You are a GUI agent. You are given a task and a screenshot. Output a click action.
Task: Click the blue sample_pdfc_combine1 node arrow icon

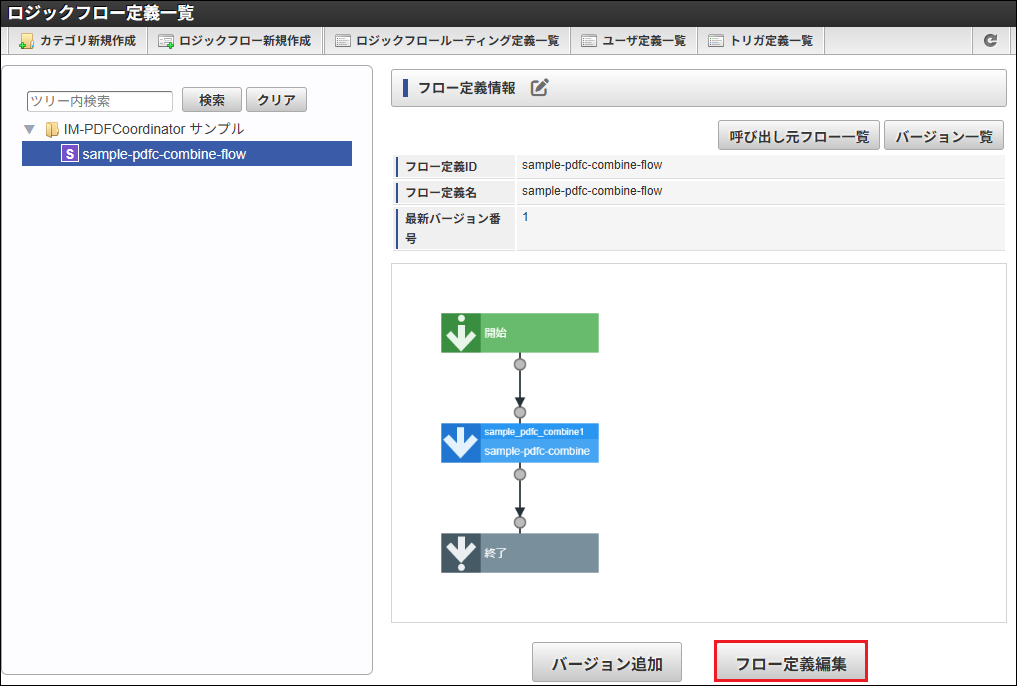pyautogui.click(x=461, y=443)
